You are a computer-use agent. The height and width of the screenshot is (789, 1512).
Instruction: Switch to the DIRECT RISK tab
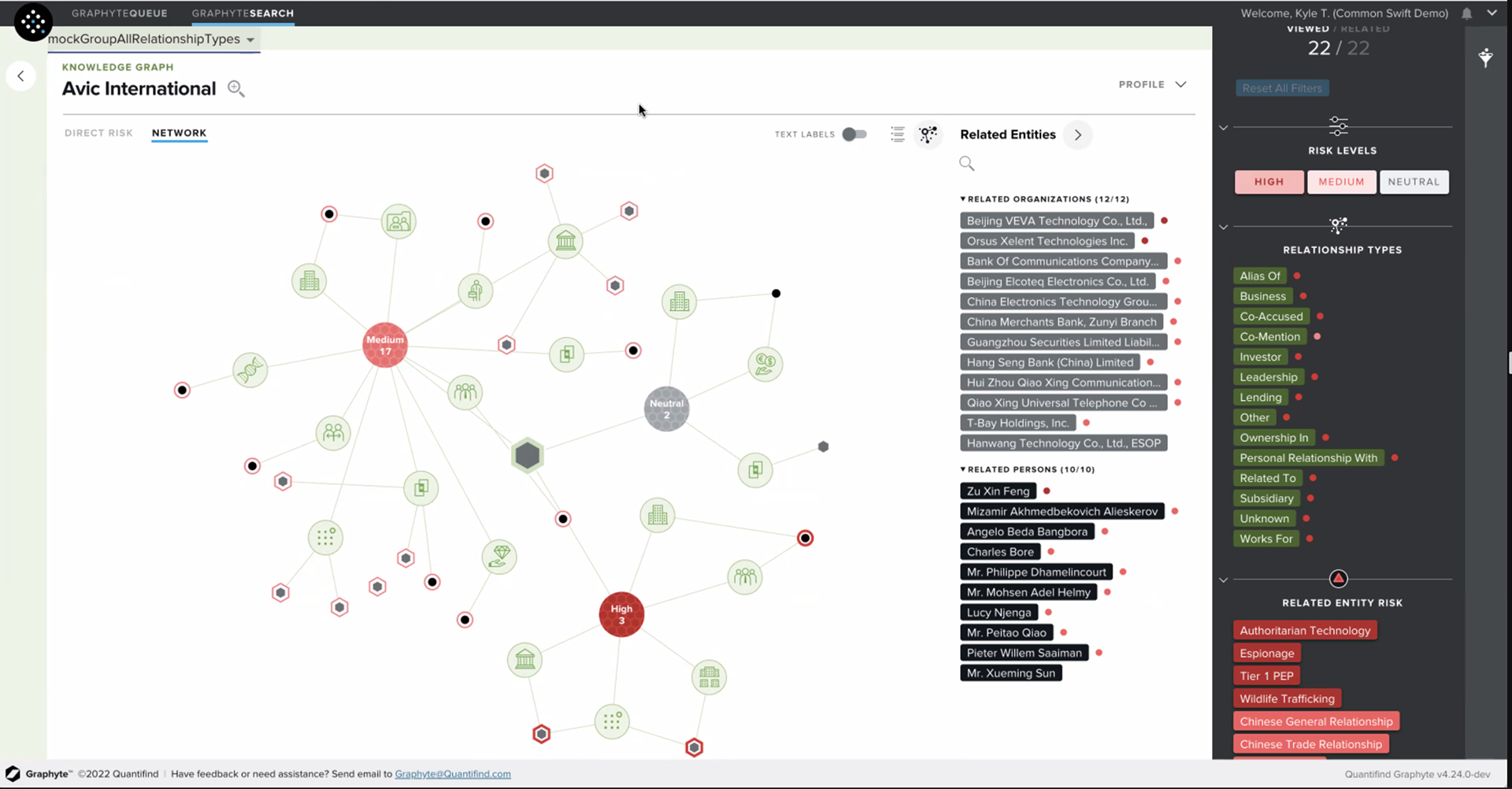98,133
